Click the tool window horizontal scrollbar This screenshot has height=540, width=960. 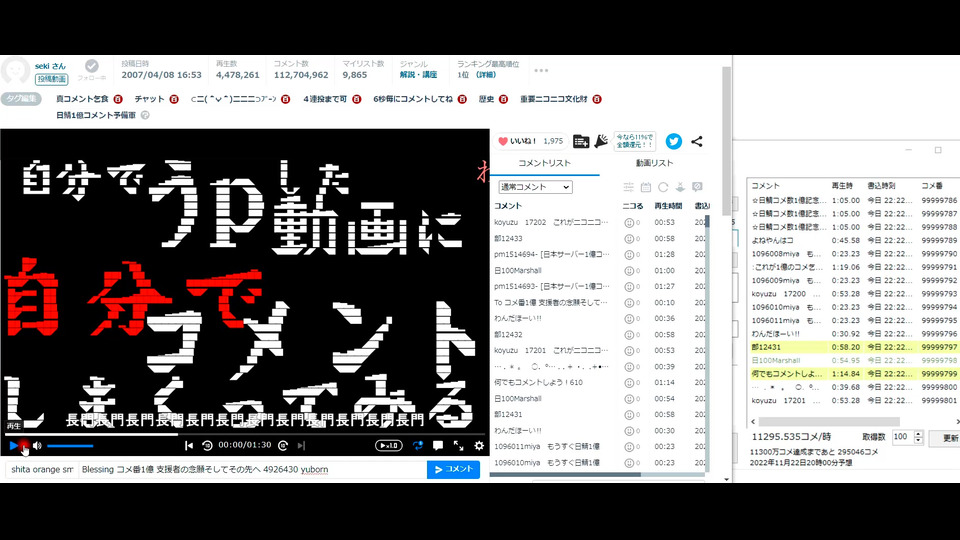[x=829, y=422]
